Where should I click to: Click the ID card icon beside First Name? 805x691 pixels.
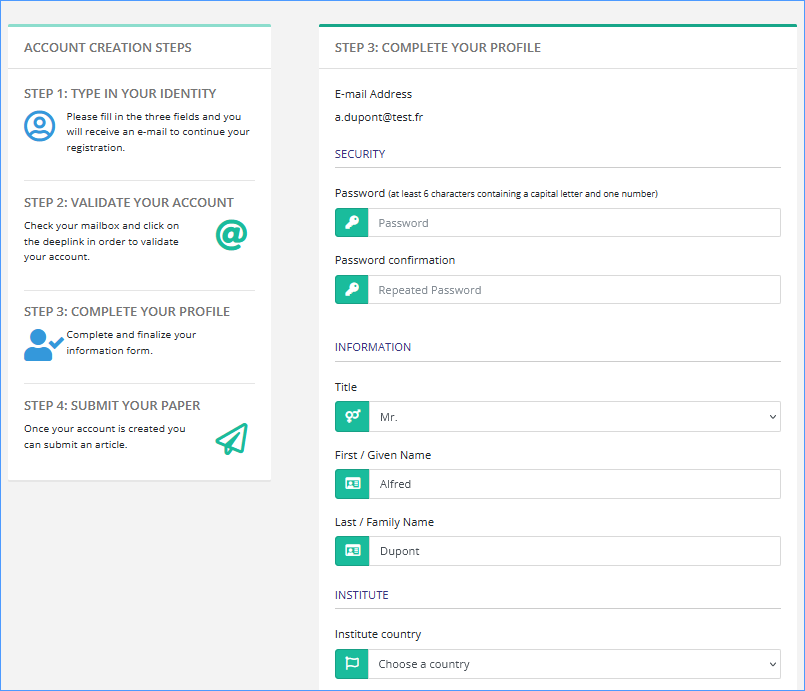[352, 484]
